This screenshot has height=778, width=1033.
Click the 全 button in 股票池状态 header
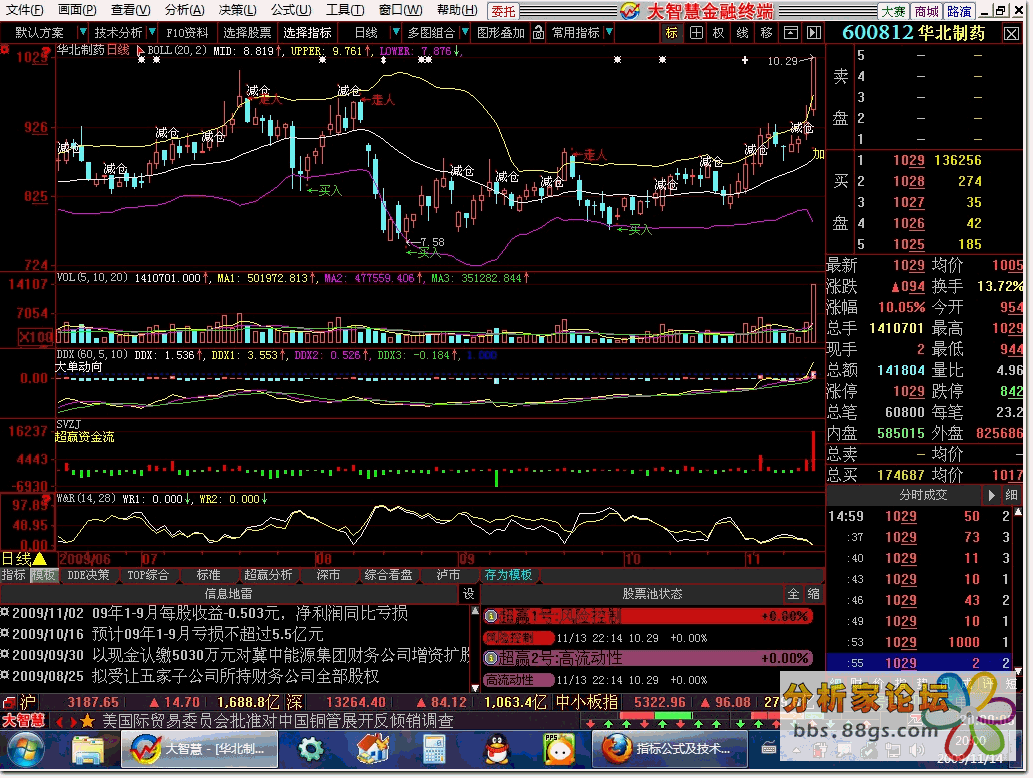(793, 594)
